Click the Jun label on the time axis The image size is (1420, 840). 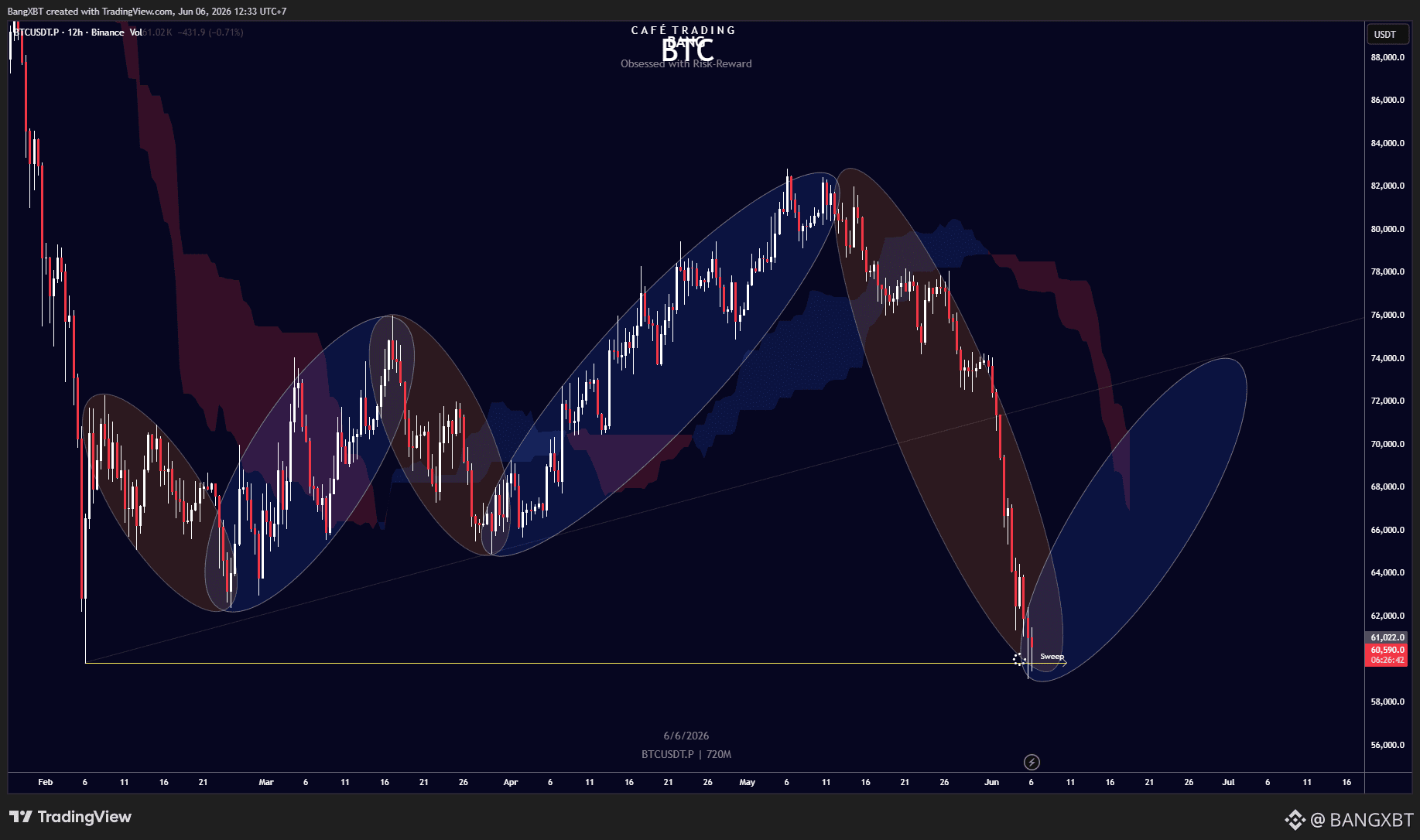coord(991,782)
